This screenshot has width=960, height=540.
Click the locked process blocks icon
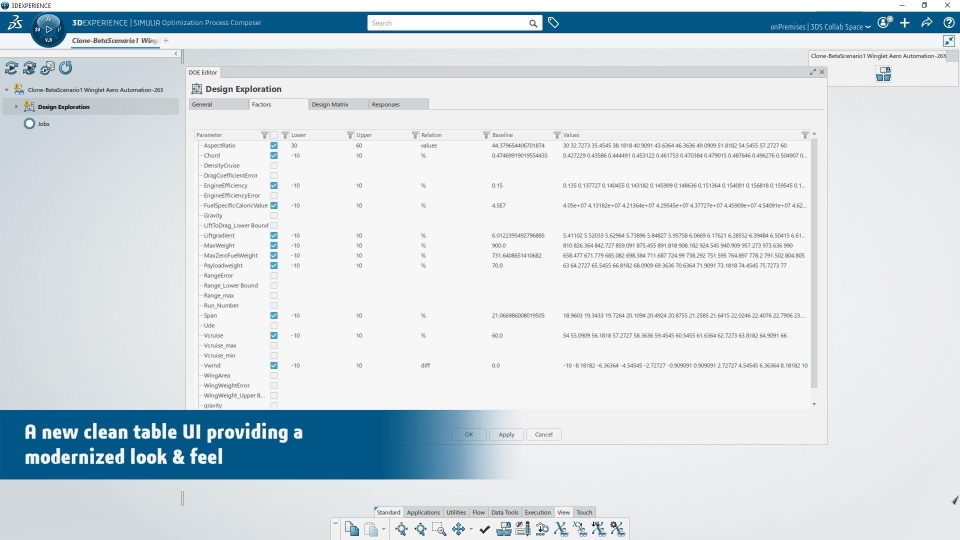tap(504, 529)
